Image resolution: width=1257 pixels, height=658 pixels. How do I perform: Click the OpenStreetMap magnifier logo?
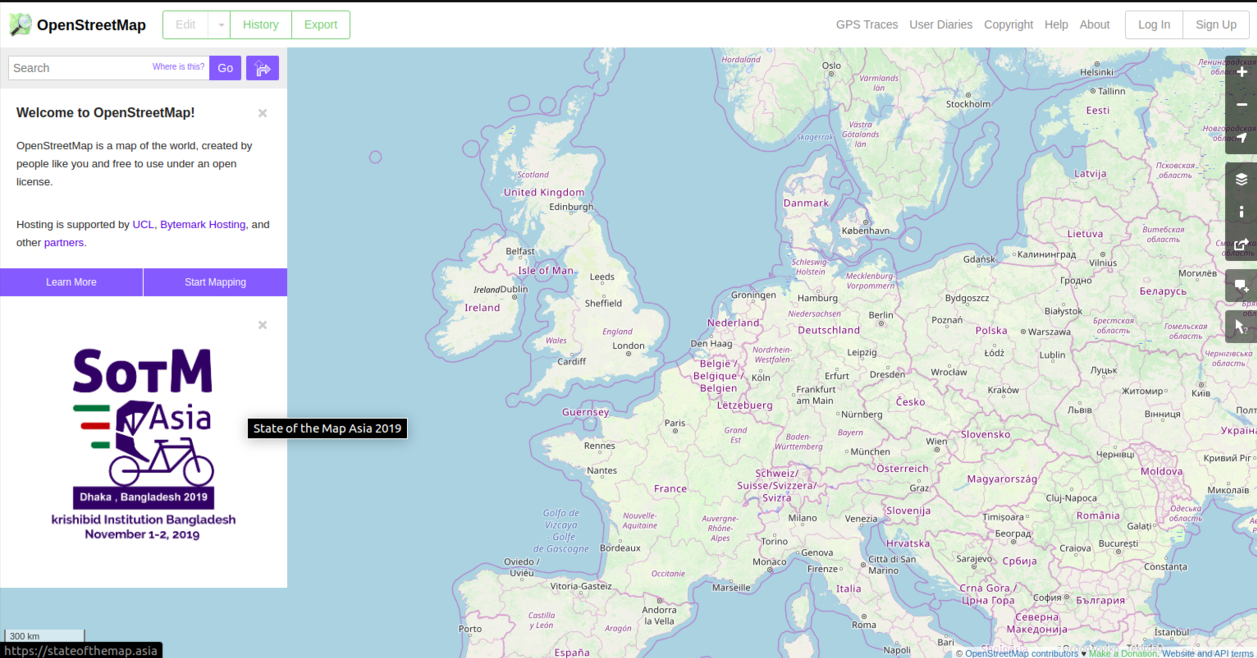(x=20, y=25)
